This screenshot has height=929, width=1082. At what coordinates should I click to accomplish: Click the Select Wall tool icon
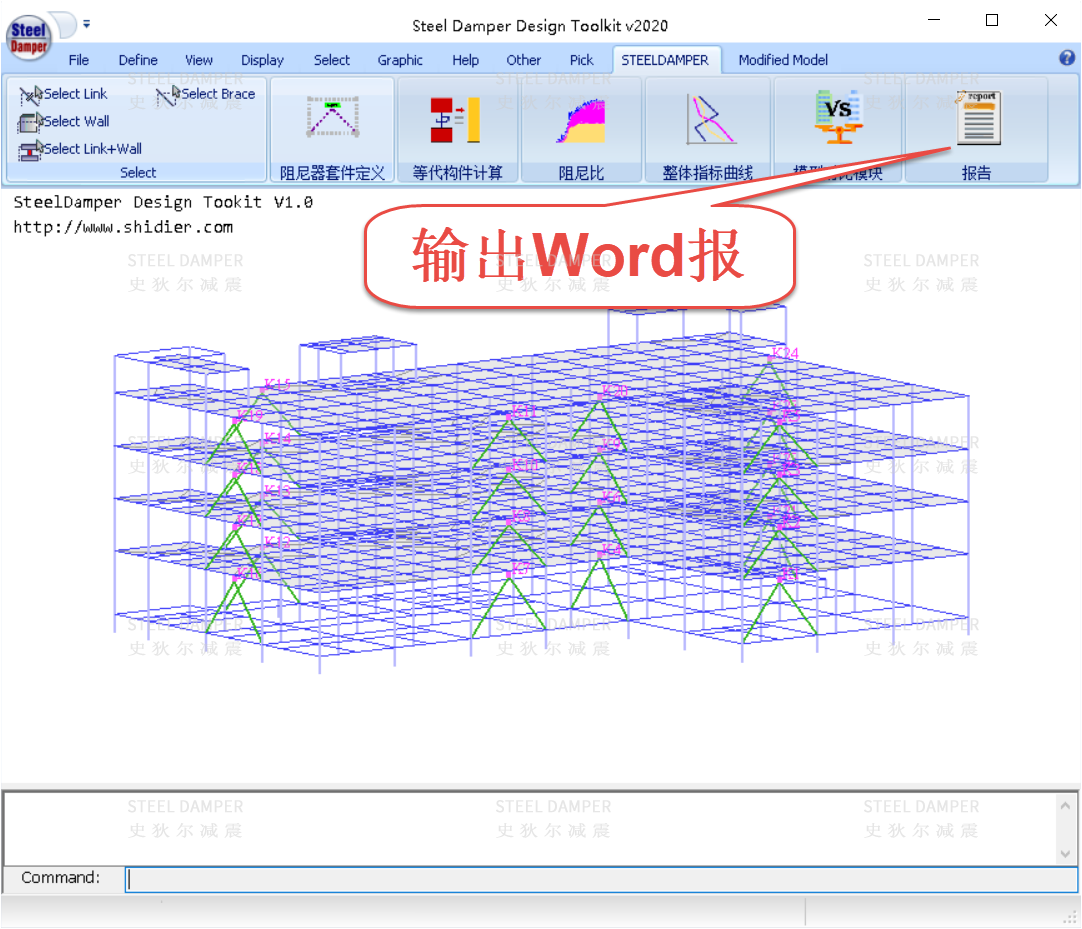30,122
